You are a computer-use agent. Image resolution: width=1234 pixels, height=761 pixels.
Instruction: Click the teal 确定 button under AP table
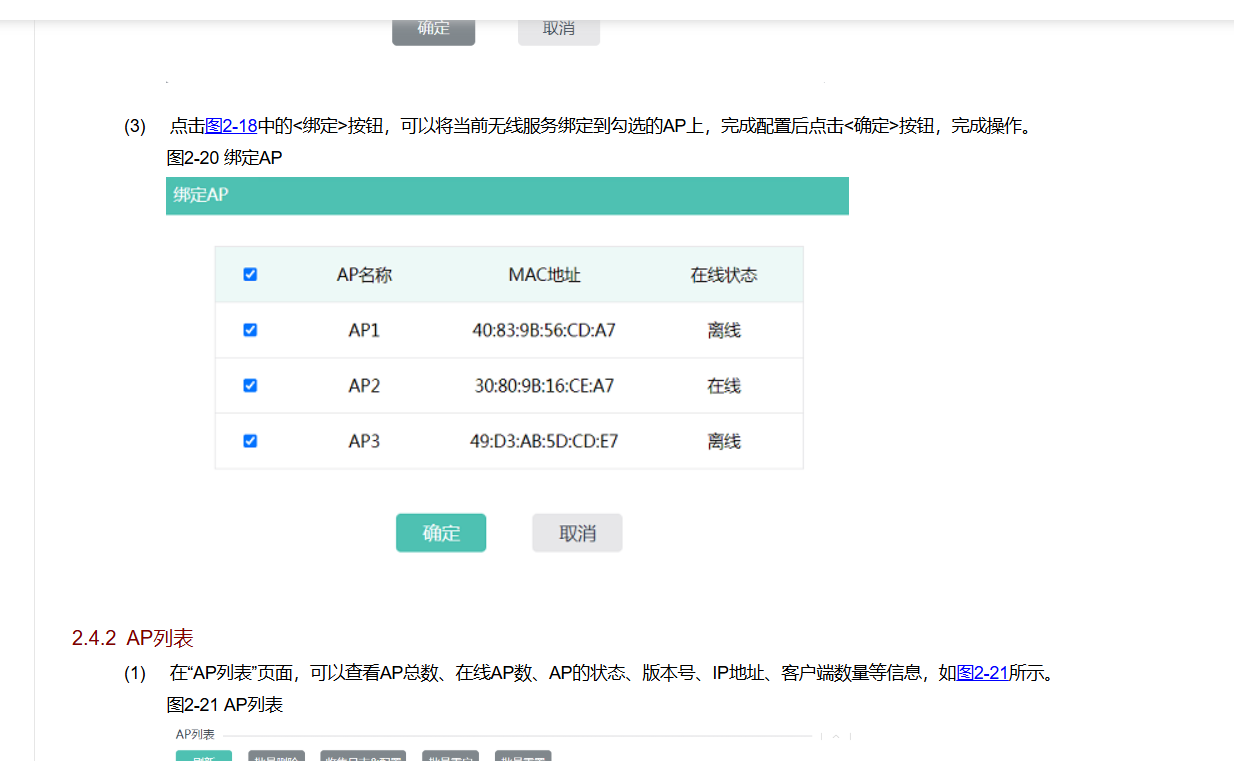pyautogui.click(x=441, y=533)
